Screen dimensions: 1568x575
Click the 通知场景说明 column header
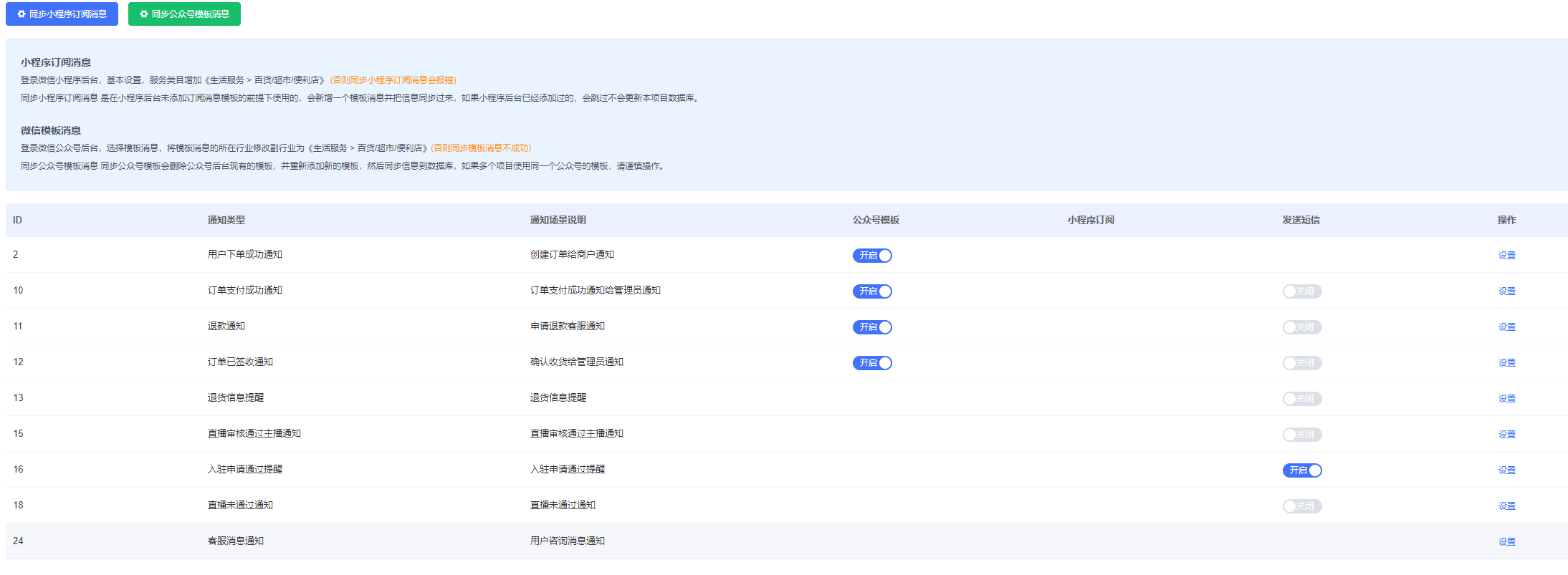(x=558, y=220)
